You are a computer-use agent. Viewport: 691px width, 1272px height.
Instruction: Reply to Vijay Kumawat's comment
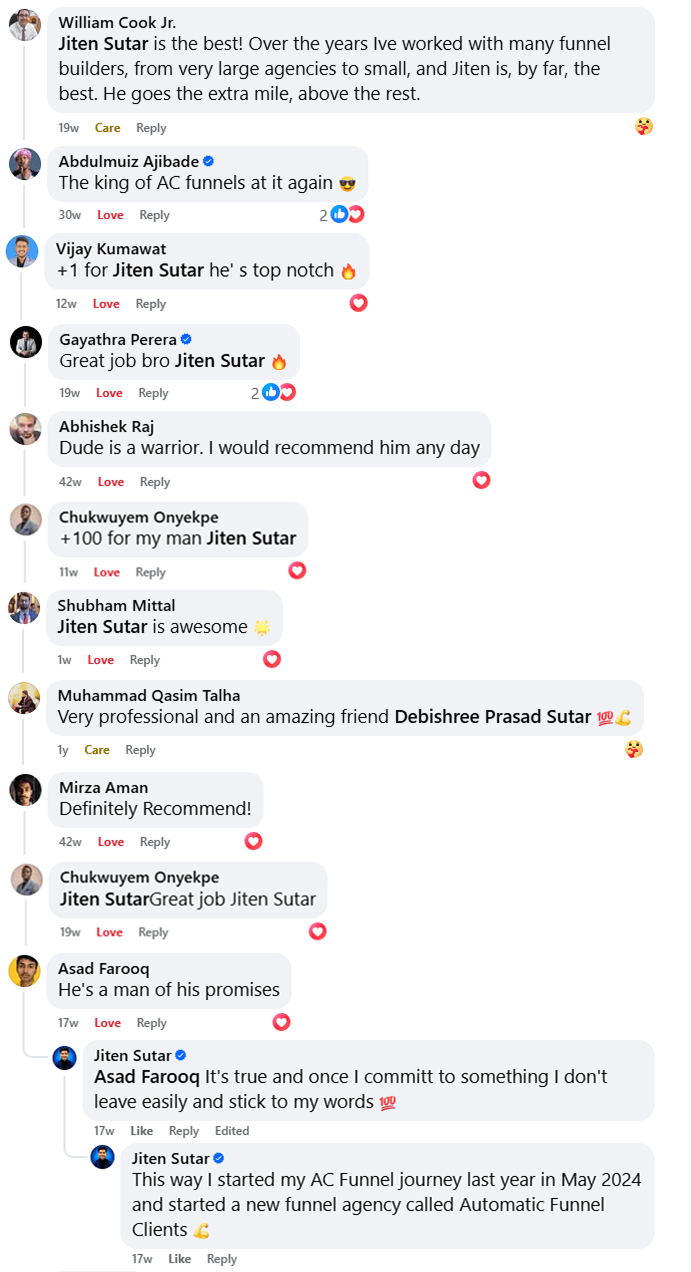click(x=151, y=304)
